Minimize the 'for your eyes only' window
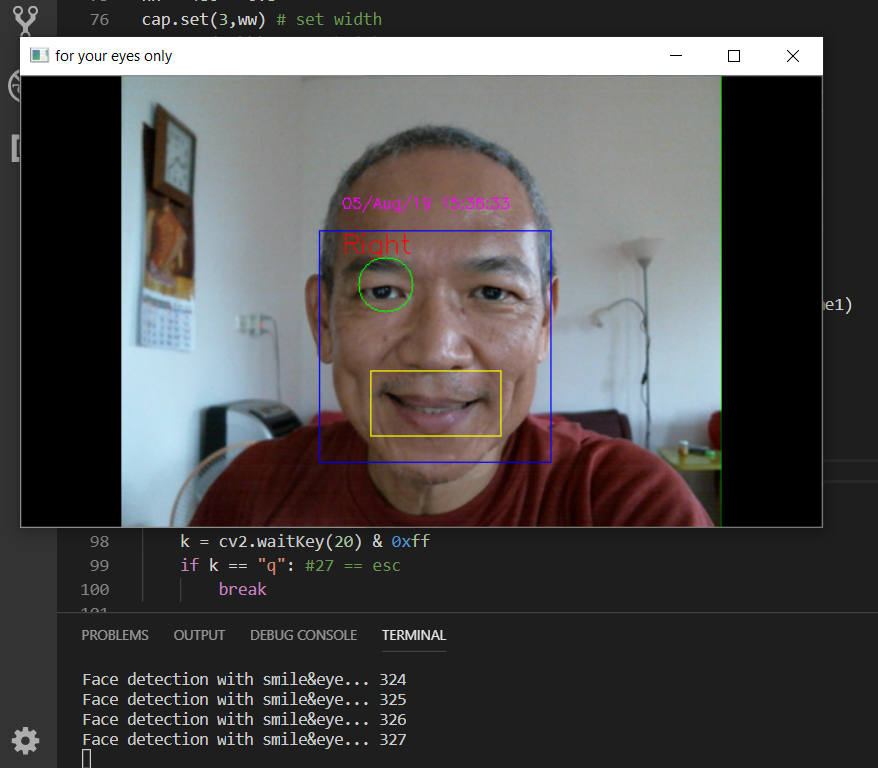Screen dimensions: 878x768 coord(675,56)
